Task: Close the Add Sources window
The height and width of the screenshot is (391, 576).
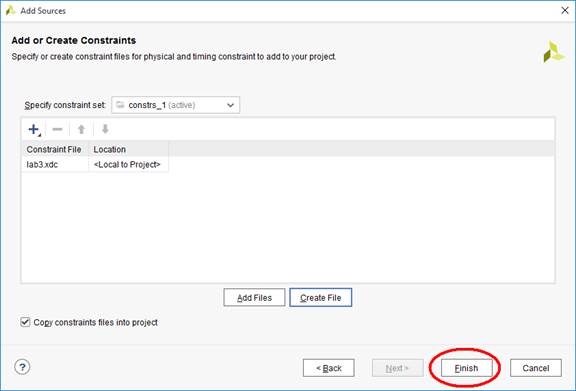Action: (565, 10)
